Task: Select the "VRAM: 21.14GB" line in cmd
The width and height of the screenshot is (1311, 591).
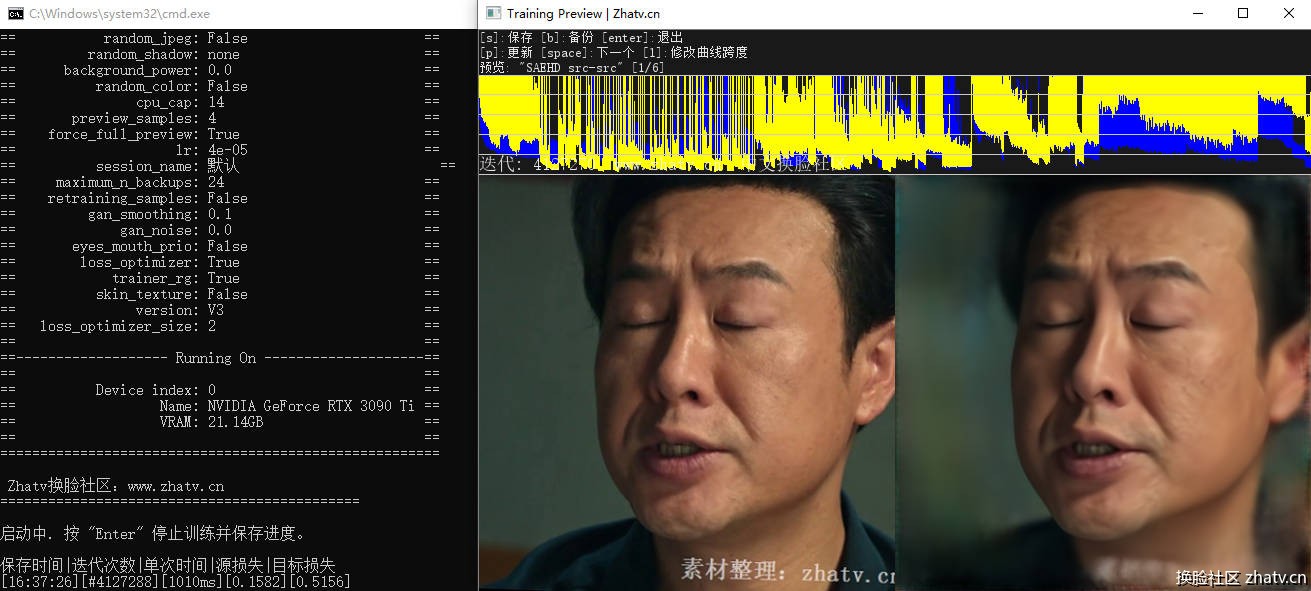Action: (x=211, y=422)
